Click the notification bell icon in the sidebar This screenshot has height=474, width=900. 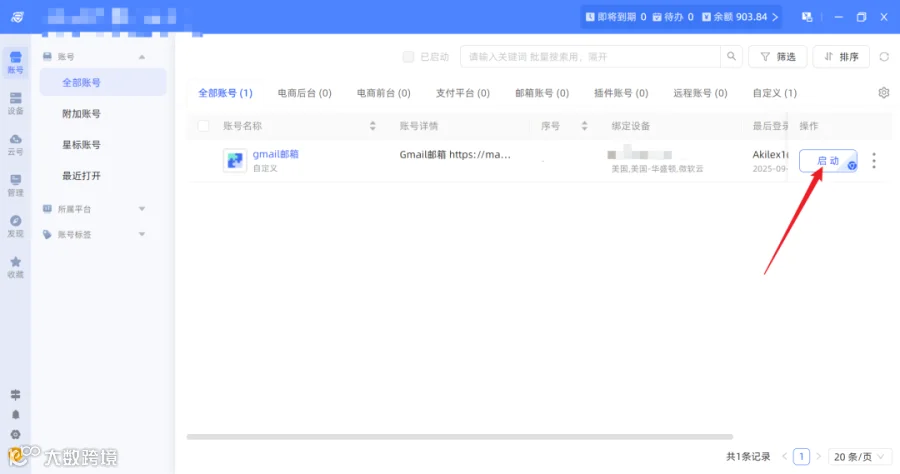pos(15,414)
